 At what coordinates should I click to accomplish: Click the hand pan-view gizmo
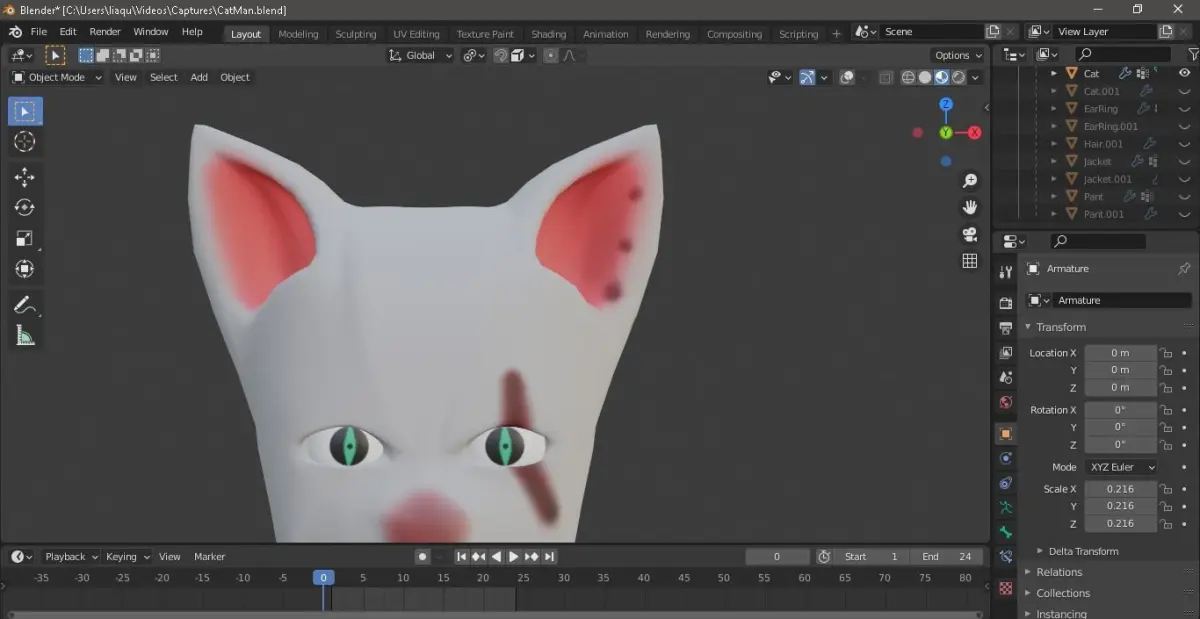[969, 207]
